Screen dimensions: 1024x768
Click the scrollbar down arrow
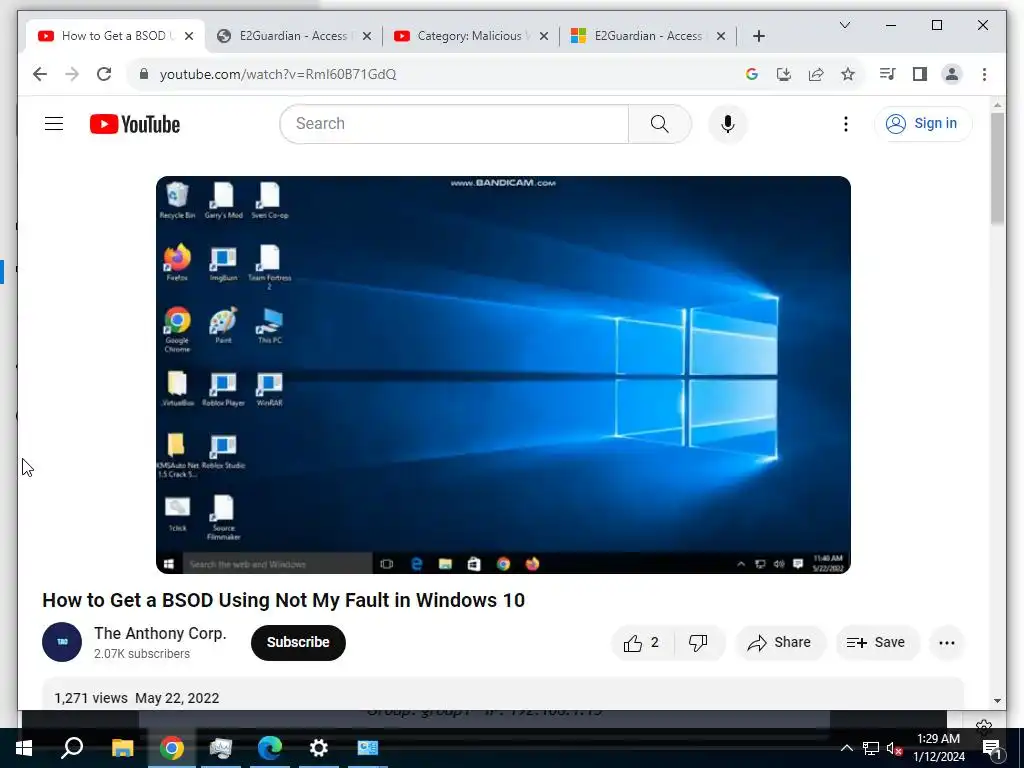(x=997, y=701)
